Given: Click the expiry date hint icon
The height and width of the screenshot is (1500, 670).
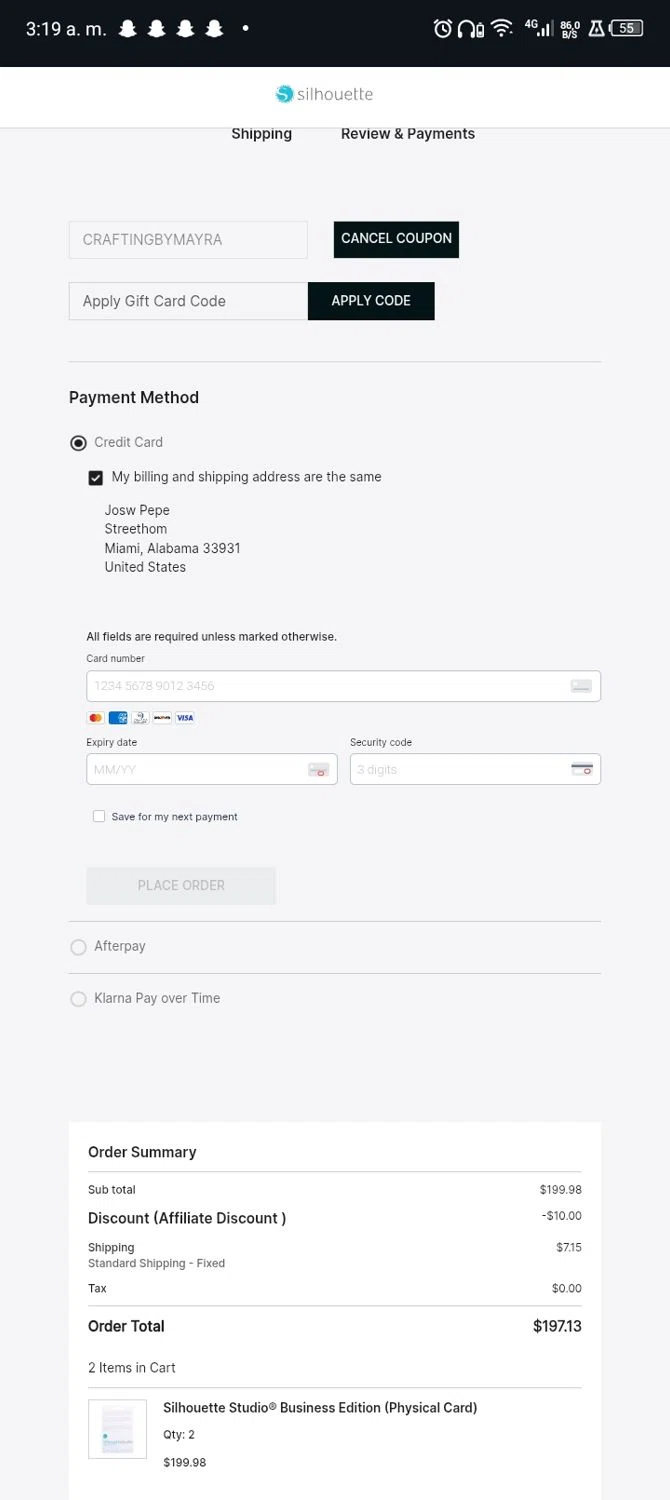Looking at the screenshot, I should click(x=318, y=770).
